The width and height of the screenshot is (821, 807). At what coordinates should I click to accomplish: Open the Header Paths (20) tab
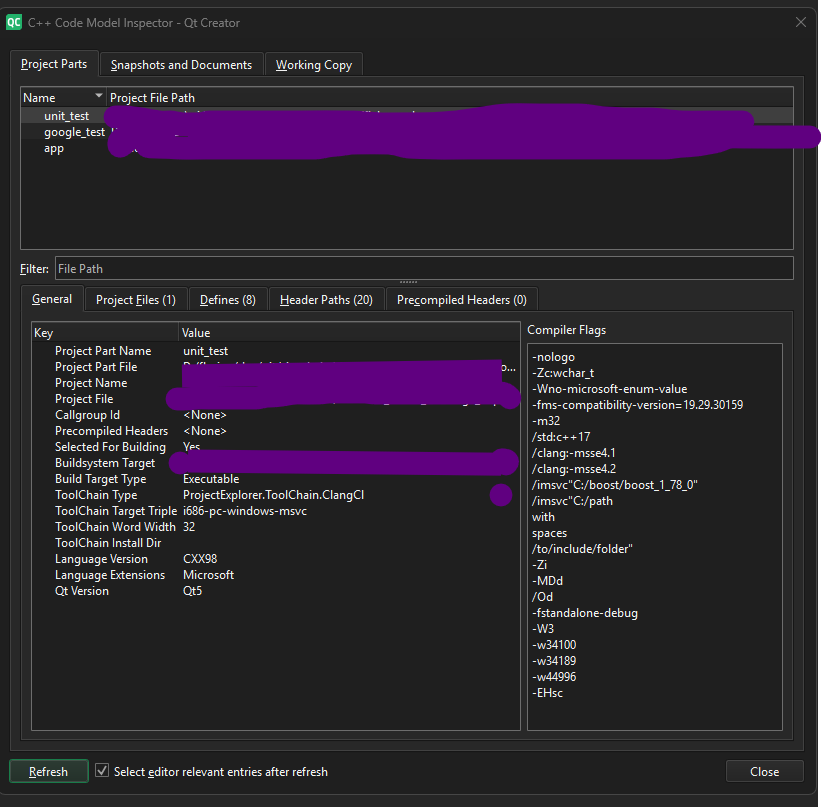coord(326,300)
